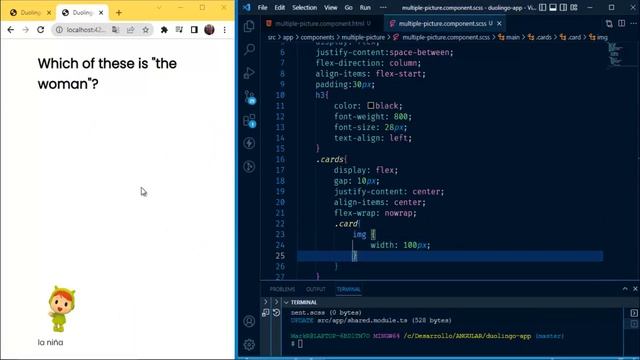Click the editor minimap
The image size is (640, 360).
pos(615,54)
